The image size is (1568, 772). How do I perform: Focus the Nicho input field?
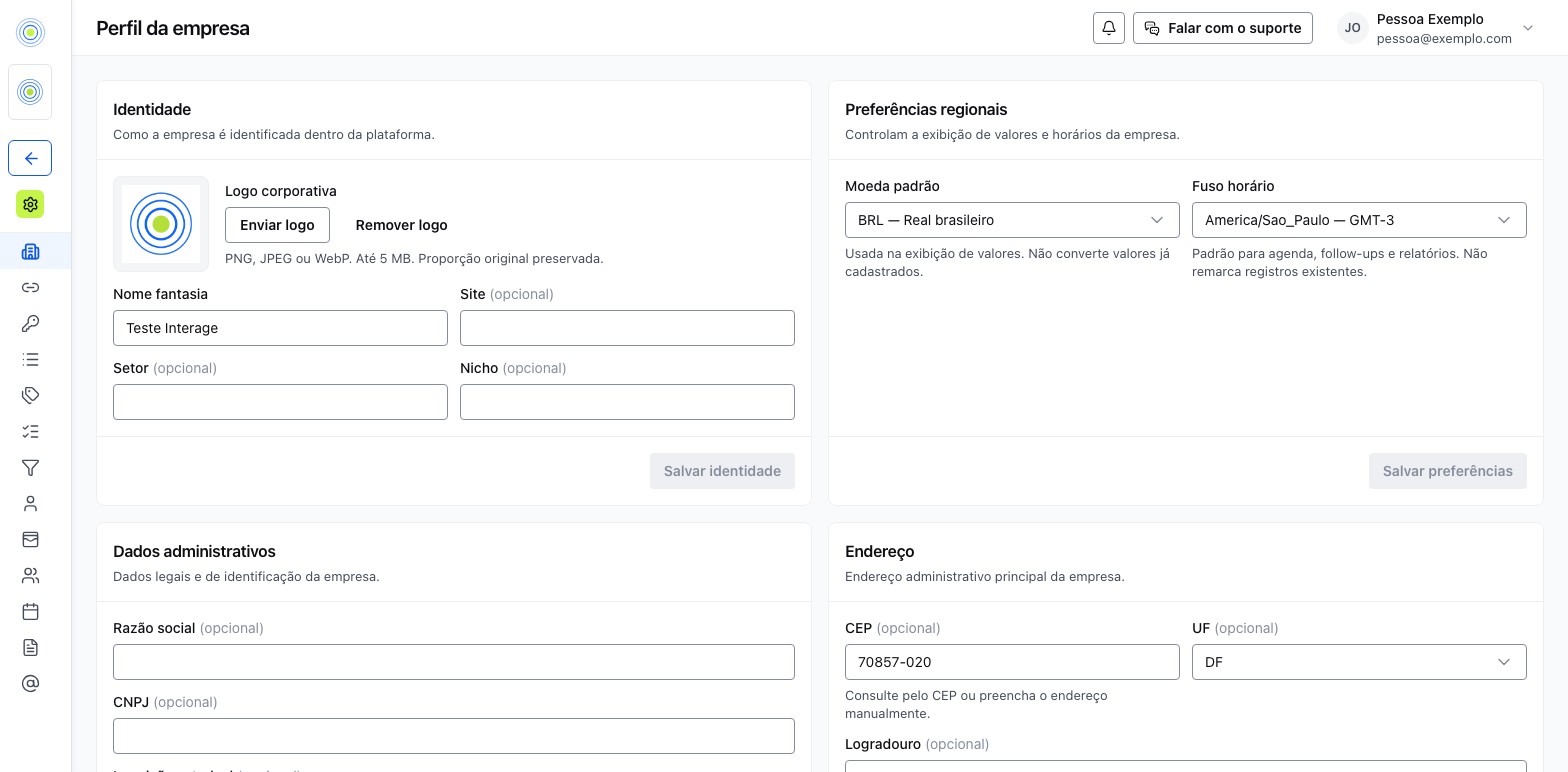(x=627, y=402)
